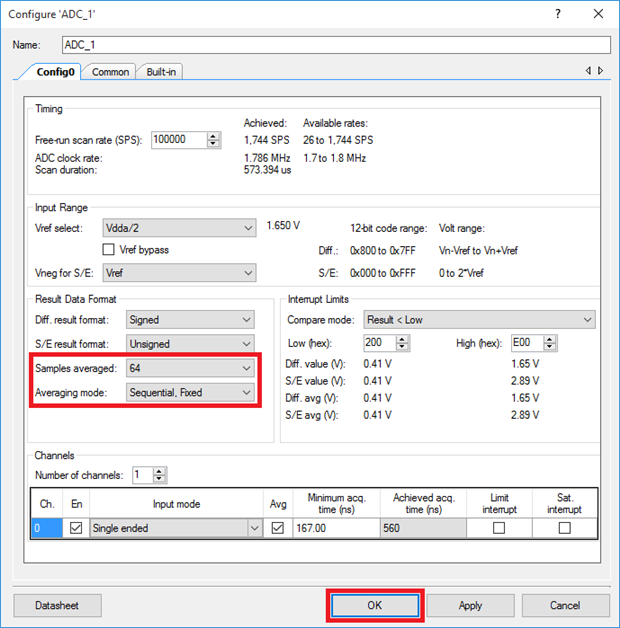Increase the free-run scan rate stepper
This screenshot has height=628, width=620.
(x=214, y=136)
